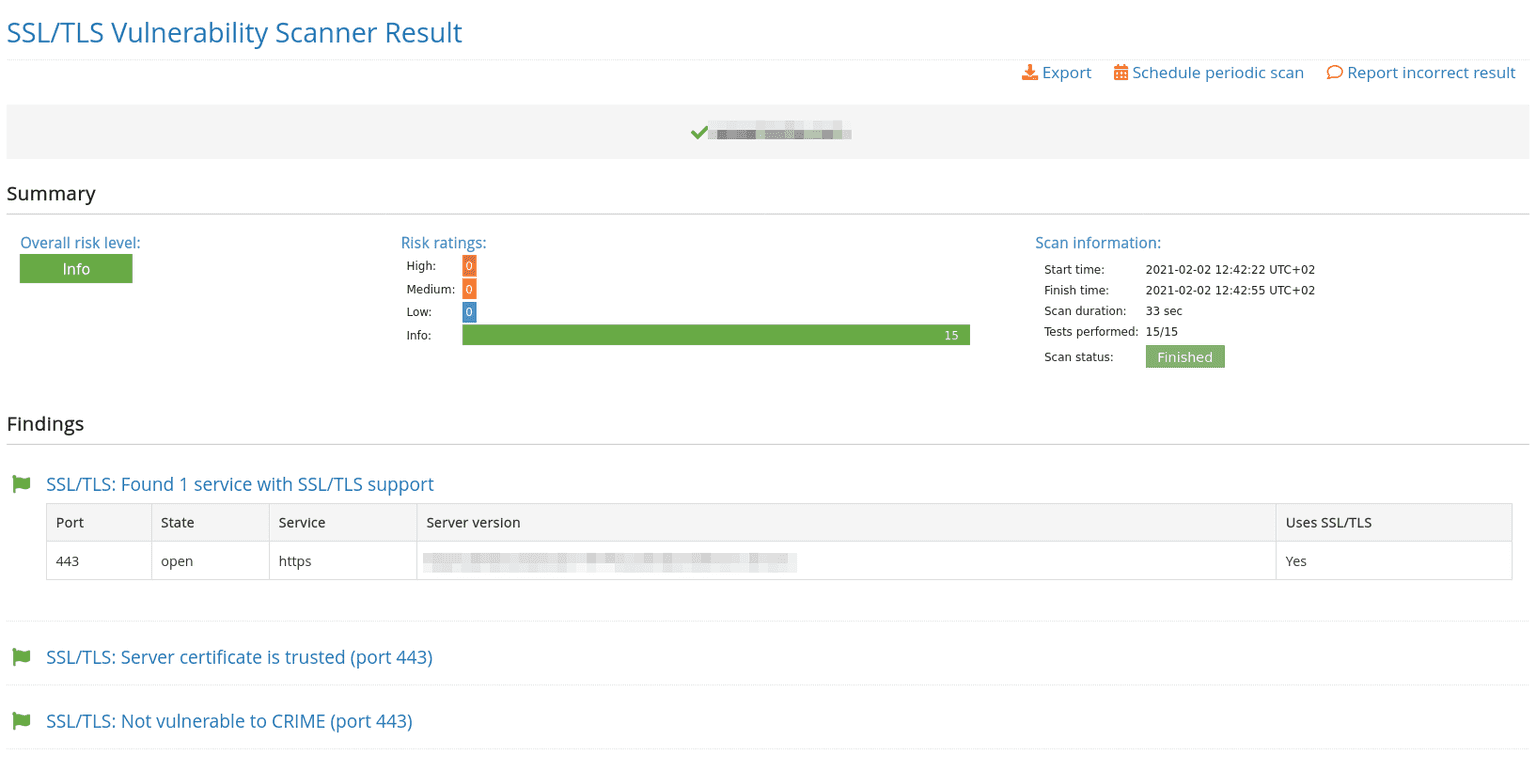Click the calendar icon beside Schedule periodic scan
The width and height of the screenshot is (1536, 758).
click(x=1120, y=72)
